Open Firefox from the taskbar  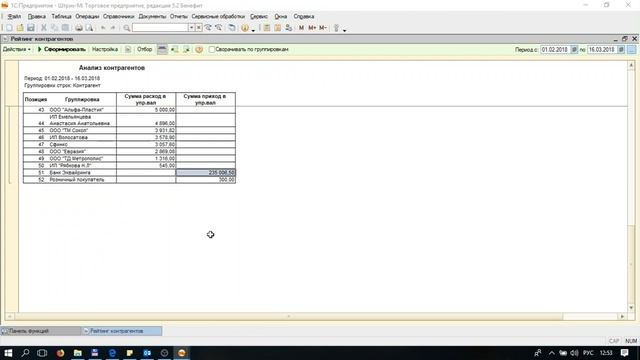[60, 353]
